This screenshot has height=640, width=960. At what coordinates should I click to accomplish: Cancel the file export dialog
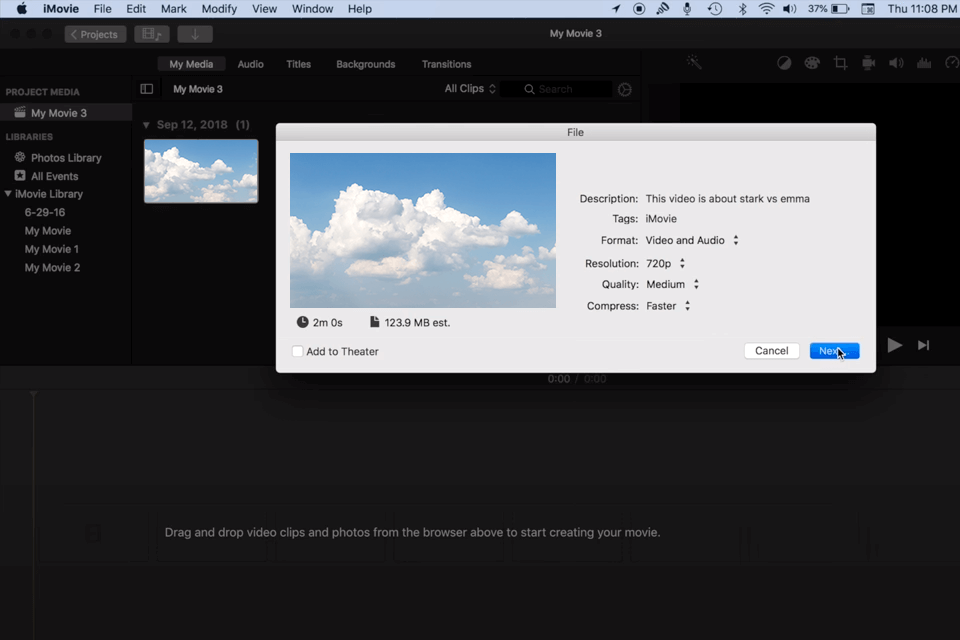[x=771, y=350]
